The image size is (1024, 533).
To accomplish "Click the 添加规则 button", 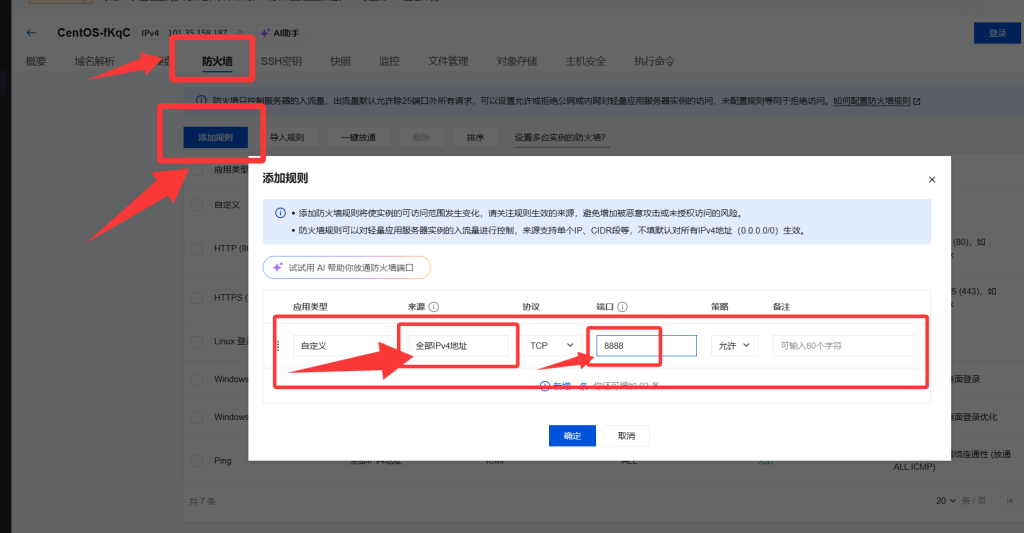I will (216, 137).
